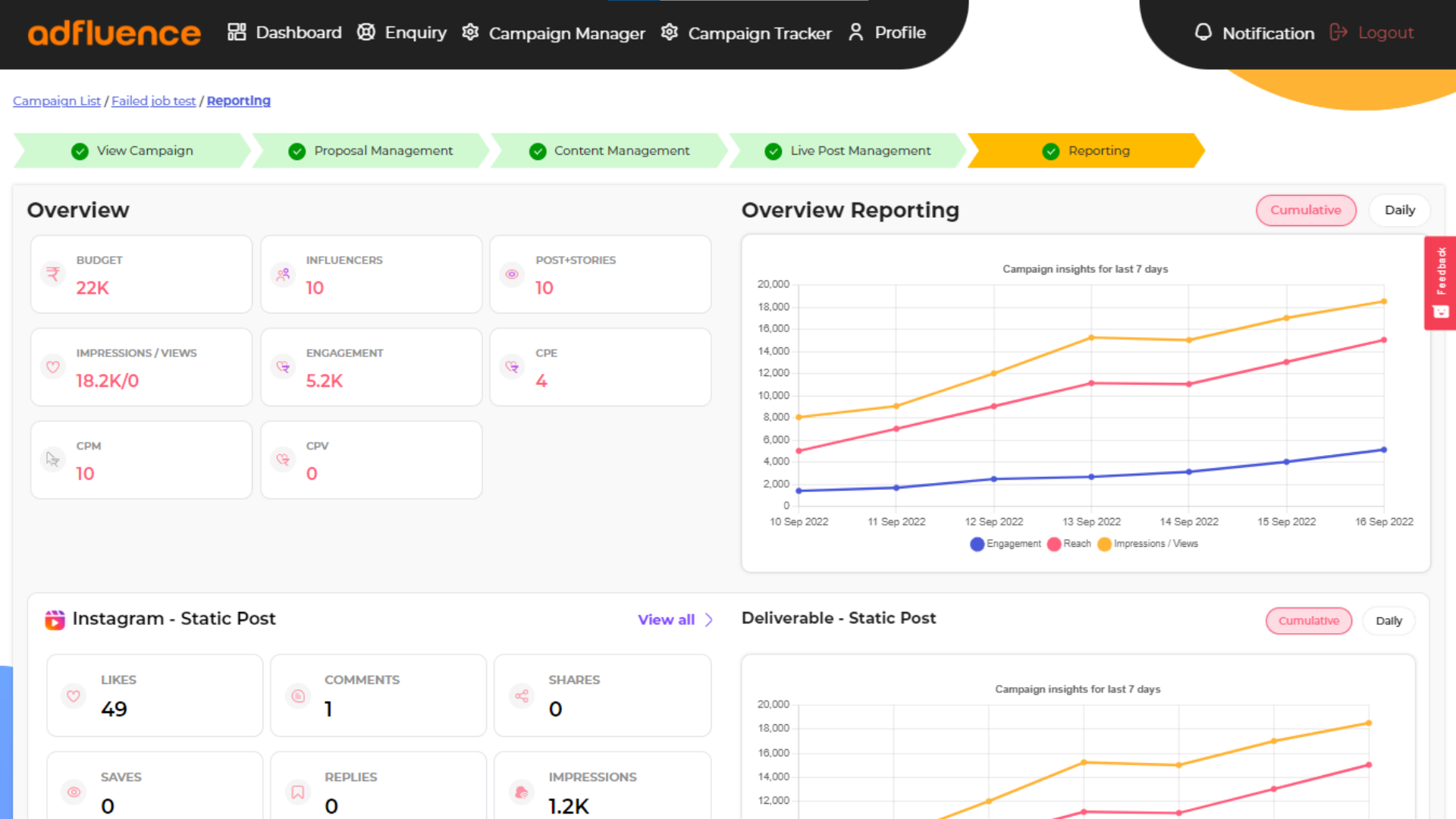The width and height of the screenshot is (1456, 819).
Task: Click the Budget rupee icon
Action: (53, 274)
